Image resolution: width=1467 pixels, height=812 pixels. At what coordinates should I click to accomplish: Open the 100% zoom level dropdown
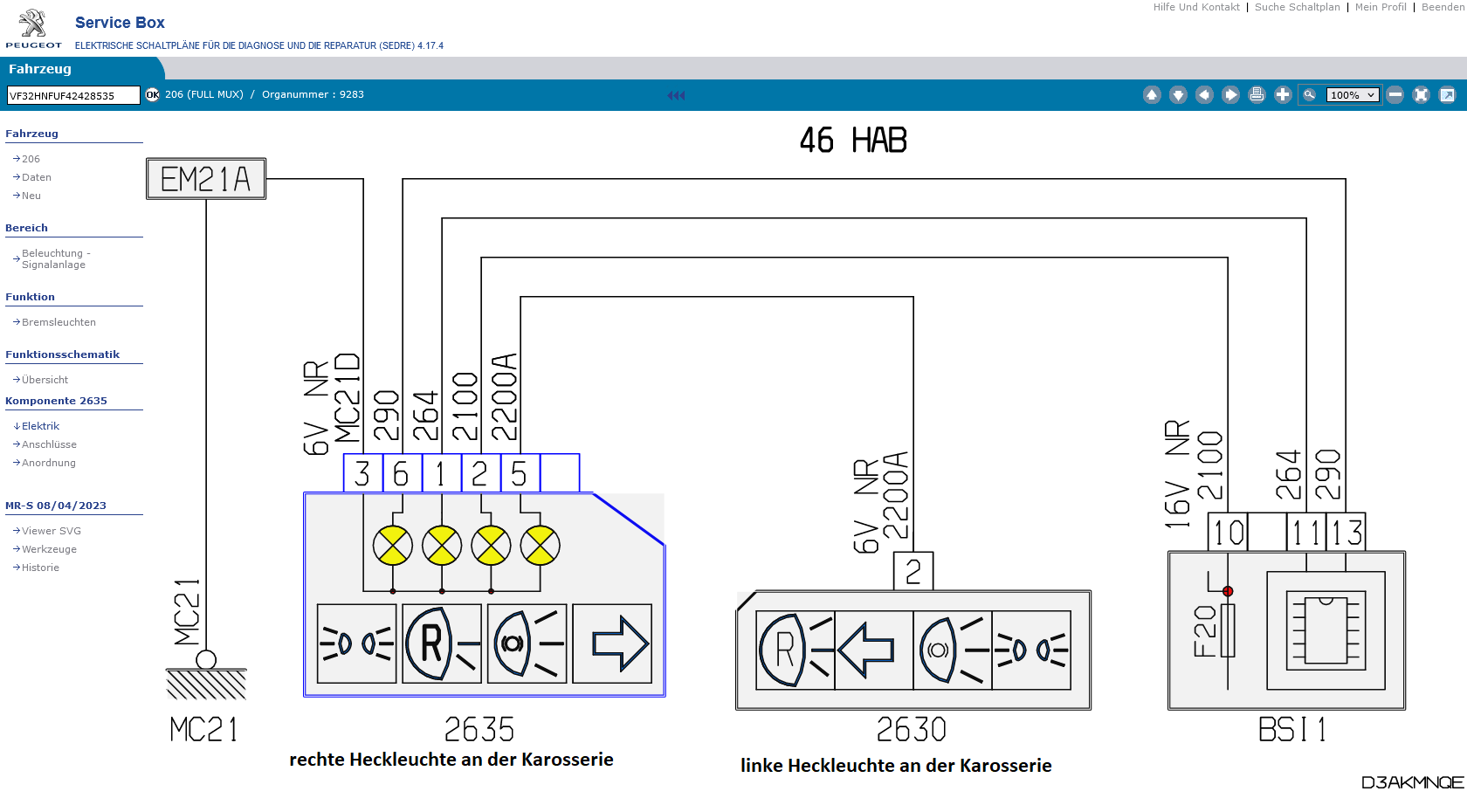[1352, 95]
